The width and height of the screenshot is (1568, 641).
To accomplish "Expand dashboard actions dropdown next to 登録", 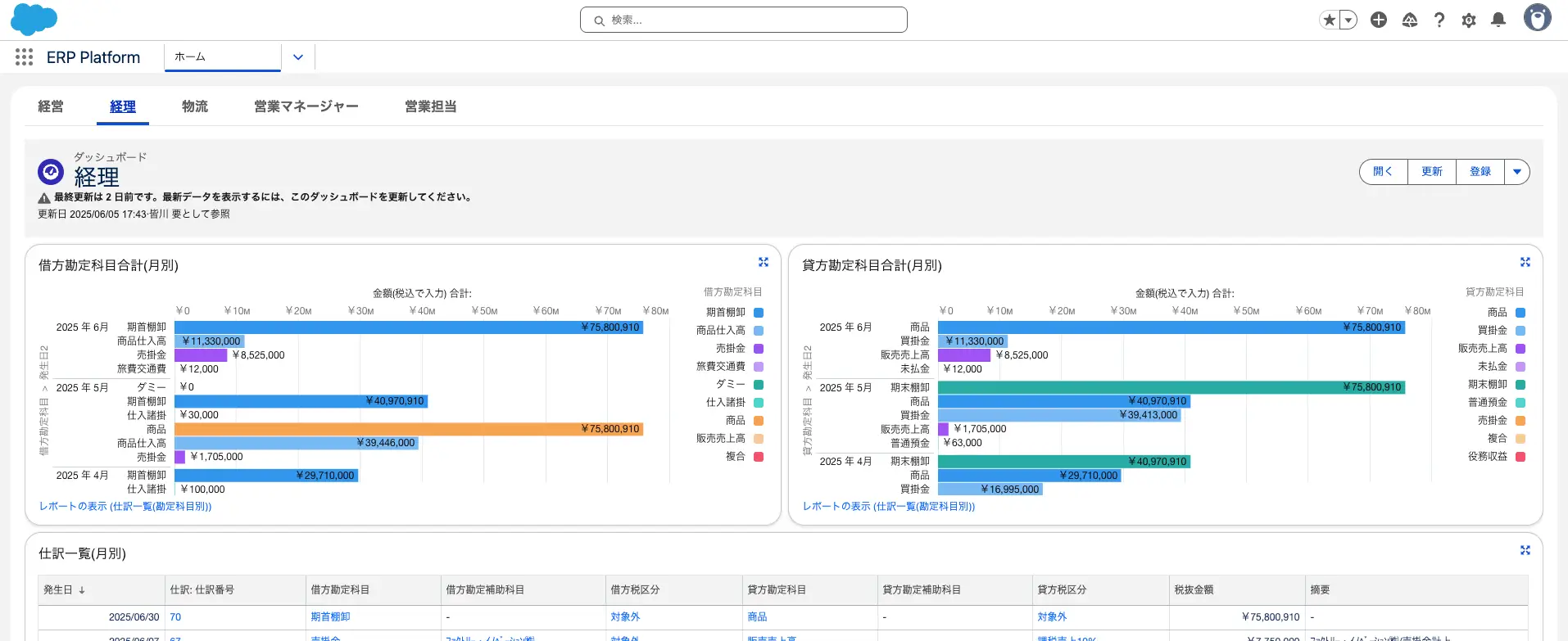I will pos(1517,172).
